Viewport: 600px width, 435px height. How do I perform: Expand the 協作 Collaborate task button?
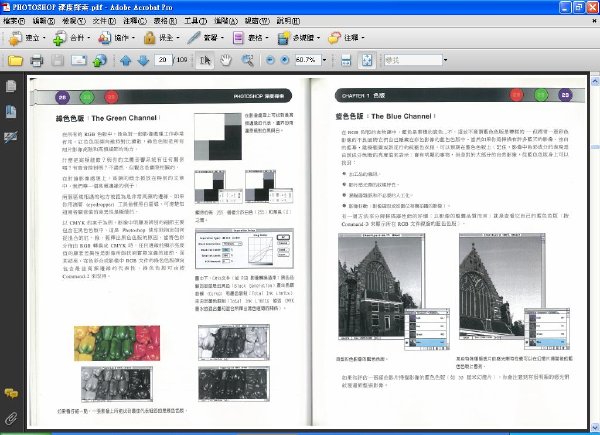(116, 38)
